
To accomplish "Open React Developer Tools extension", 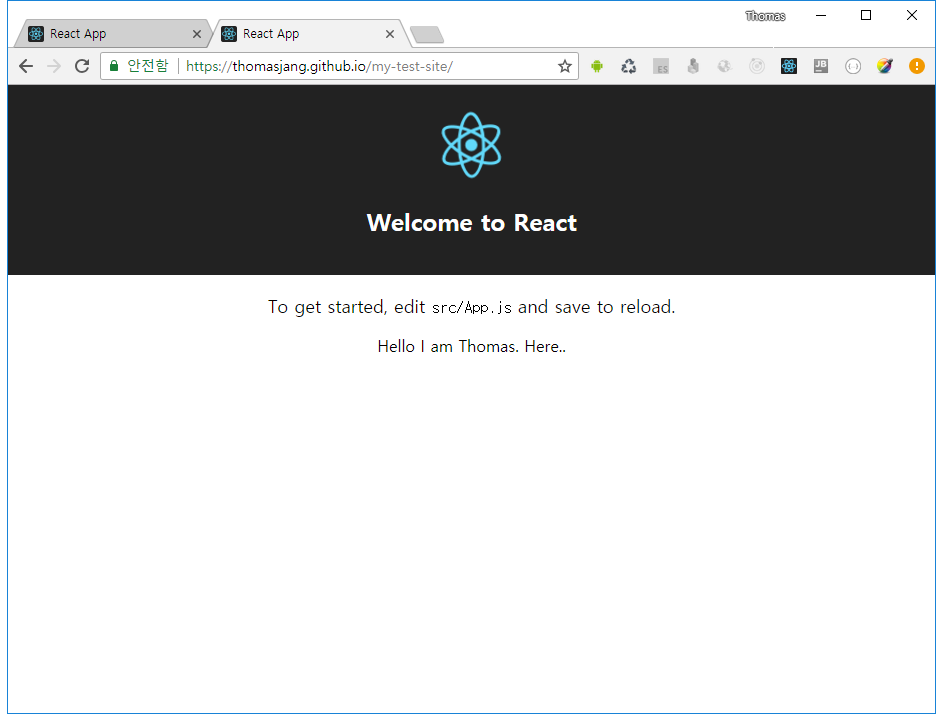I will tap(789, 66).
